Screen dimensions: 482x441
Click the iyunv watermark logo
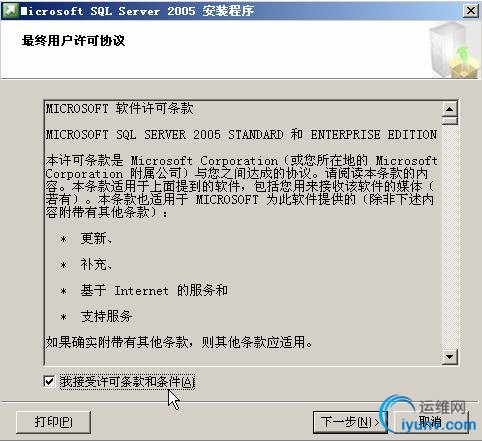[428, 415]
